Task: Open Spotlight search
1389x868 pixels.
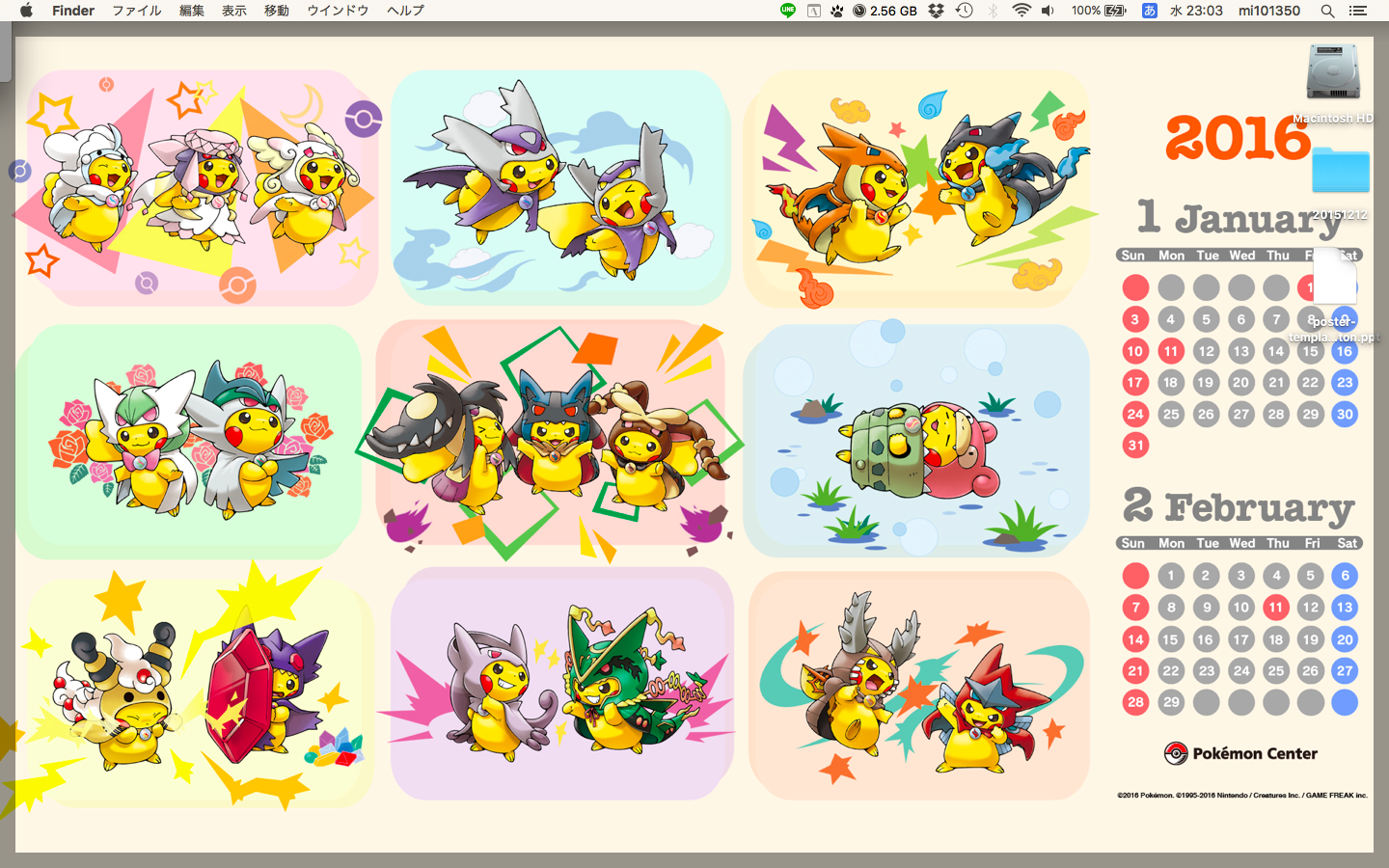Action: coord(1327,11)
